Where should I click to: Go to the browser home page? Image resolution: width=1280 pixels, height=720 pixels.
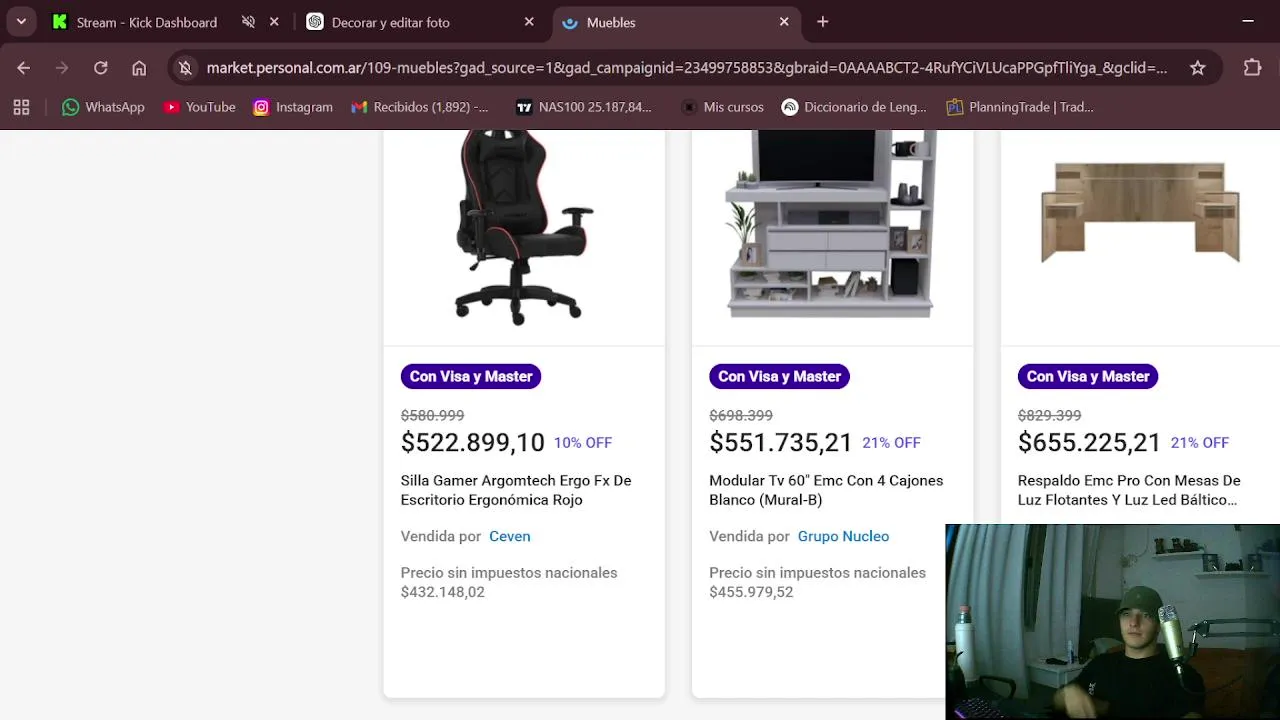[x=139, y=68]
